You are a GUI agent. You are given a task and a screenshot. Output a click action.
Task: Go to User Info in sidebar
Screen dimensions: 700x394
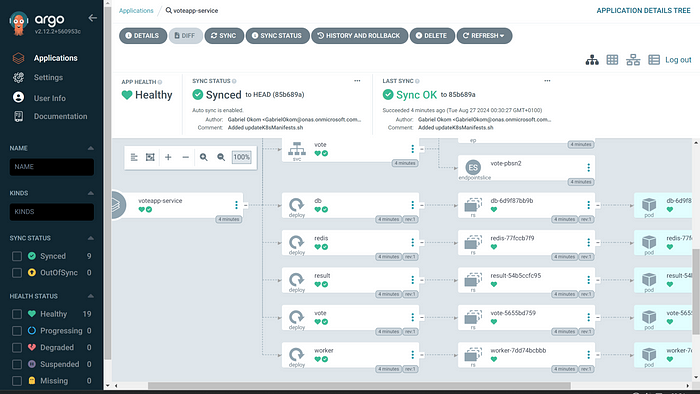point(50,98)
